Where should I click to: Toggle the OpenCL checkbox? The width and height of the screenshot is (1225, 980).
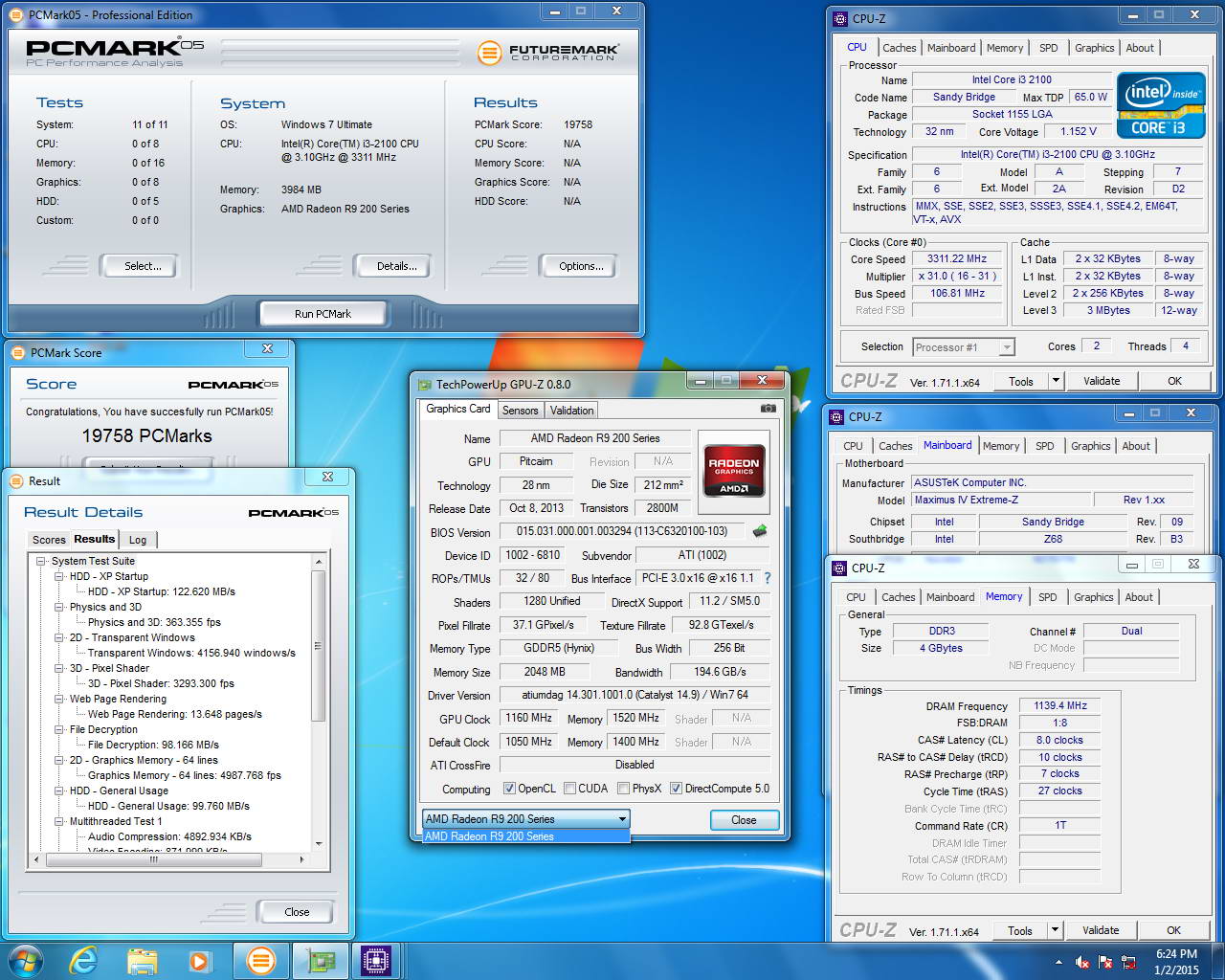[510, 789]
